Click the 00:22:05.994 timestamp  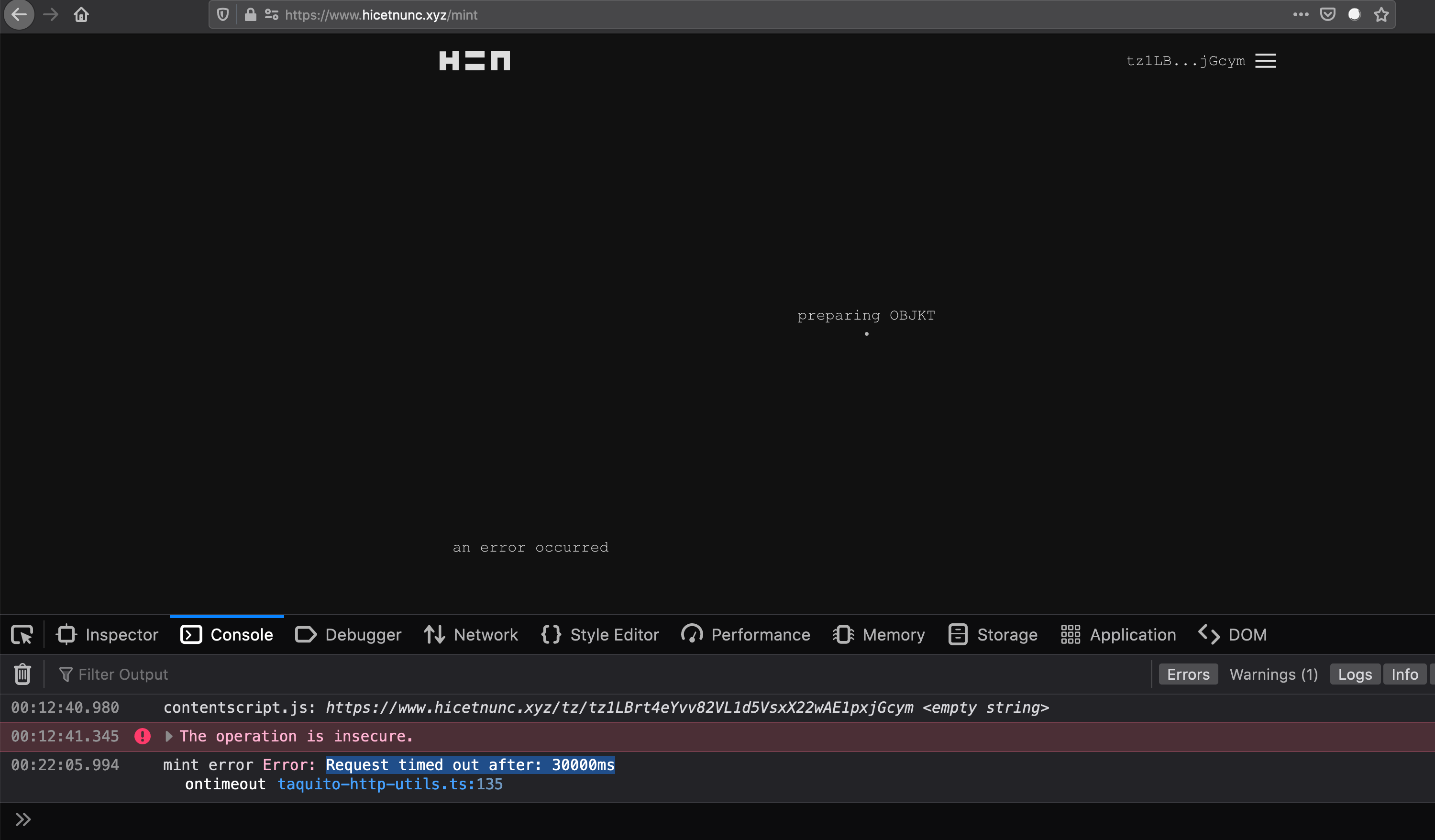click(66, 765)
